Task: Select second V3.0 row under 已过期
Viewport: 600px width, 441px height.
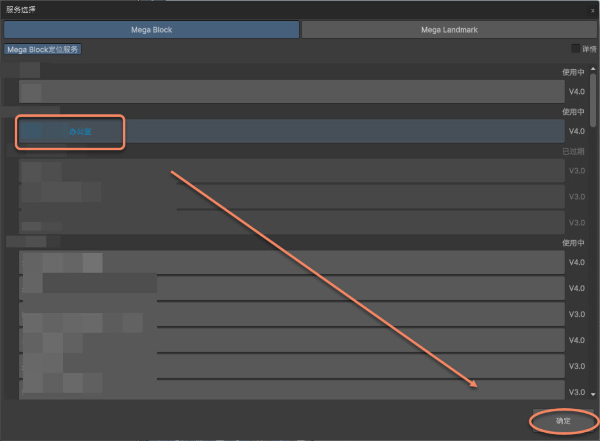Action: [x=290, y=196]
